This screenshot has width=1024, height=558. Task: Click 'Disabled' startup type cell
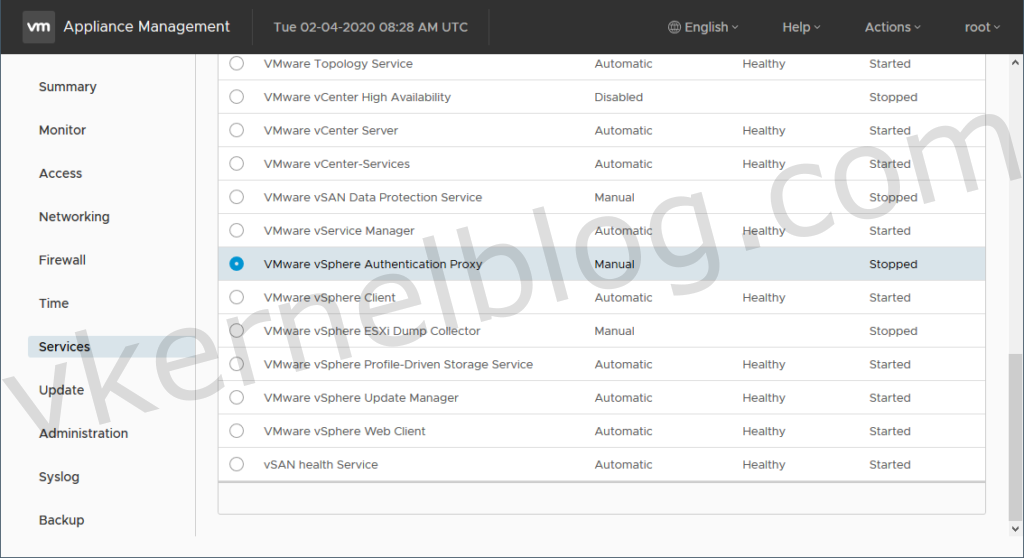pyautogui.click(x=618, y=97)
